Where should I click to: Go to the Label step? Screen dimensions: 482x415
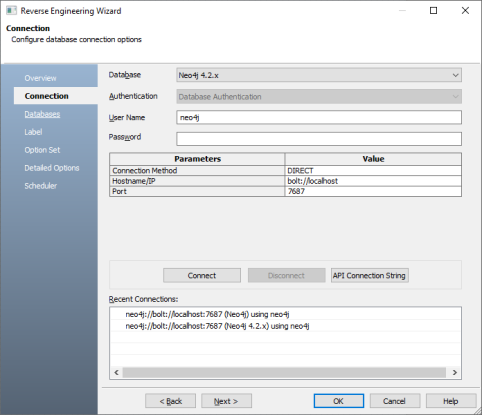[x=33, y=132]
